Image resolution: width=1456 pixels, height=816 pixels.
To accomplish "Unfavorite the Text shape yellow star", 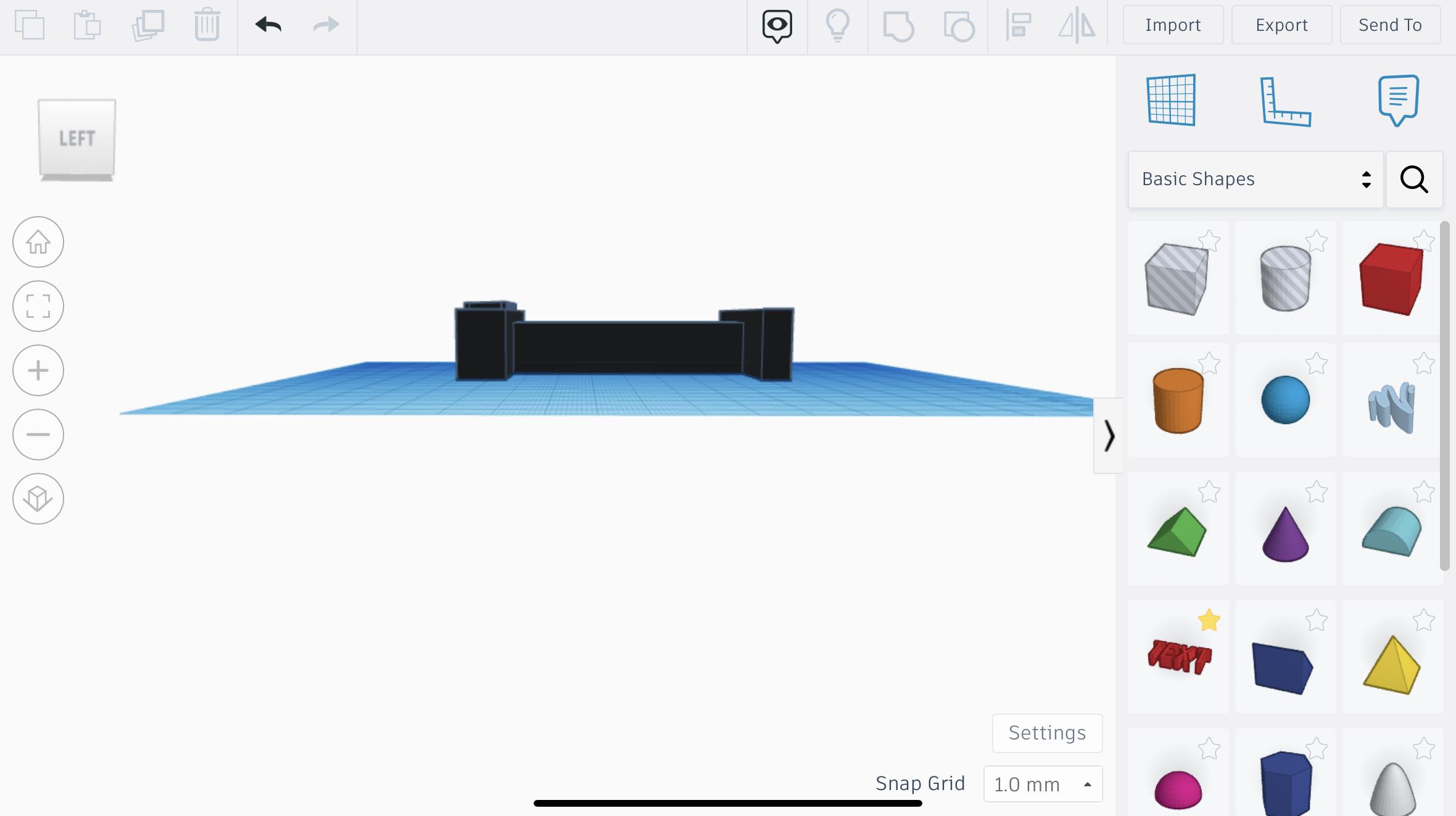I will (1209, 620).
